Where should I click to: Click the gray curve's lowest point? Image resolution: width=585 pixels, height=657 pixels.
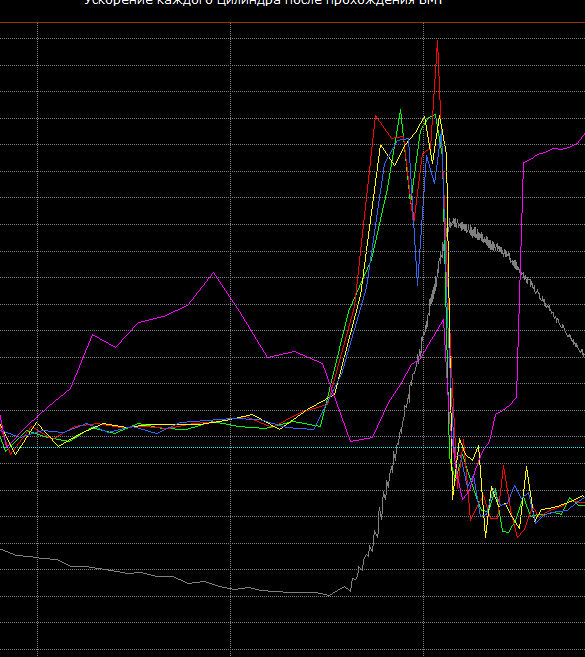[x=329, y=595]
